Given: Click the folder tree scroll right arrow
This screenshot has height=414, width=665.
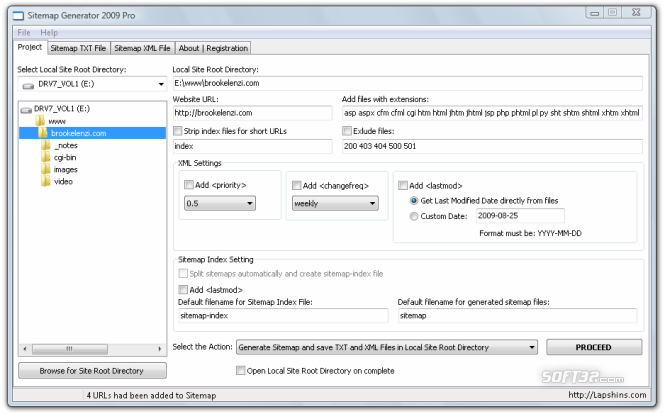Looking at the screenshot, I should [159, 349].
